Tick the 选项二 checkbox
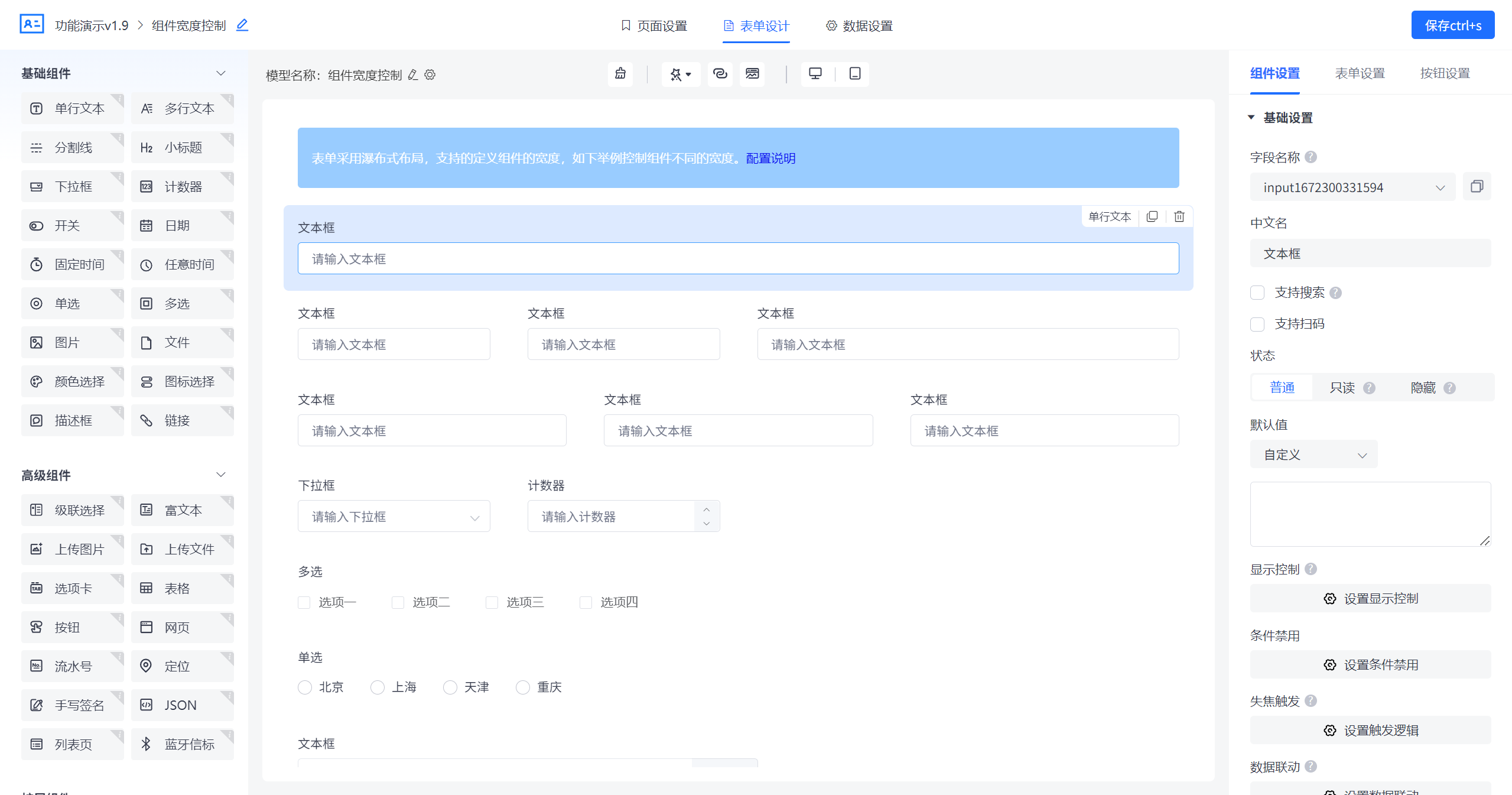The height and width of the screenshot is (795, 1512). click(x=398, y=602)
